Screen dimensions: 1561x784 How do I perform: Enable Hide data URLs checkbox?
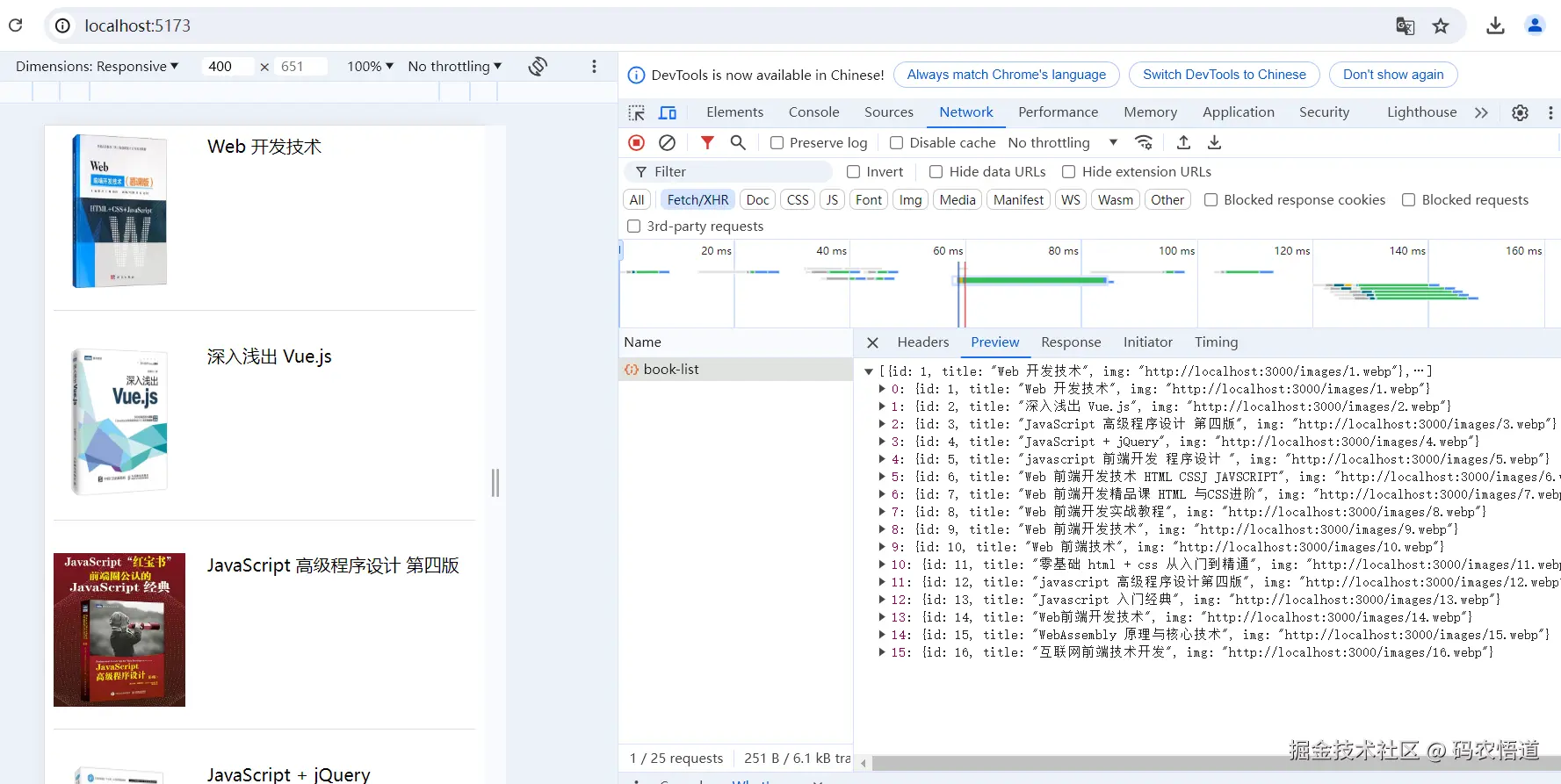(x=936, y=172)
